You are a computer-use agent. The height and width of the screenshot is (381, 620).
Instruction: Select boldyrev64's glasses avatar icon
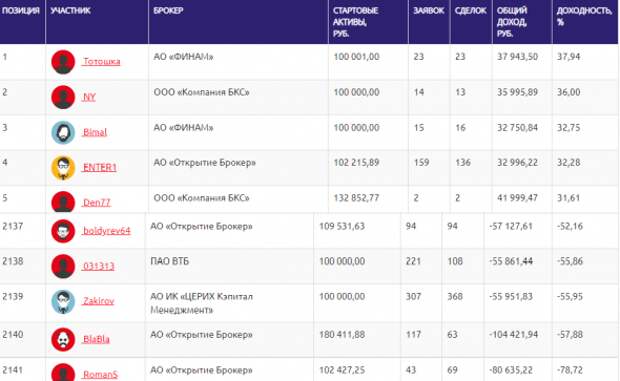click(x=63, y=231)
